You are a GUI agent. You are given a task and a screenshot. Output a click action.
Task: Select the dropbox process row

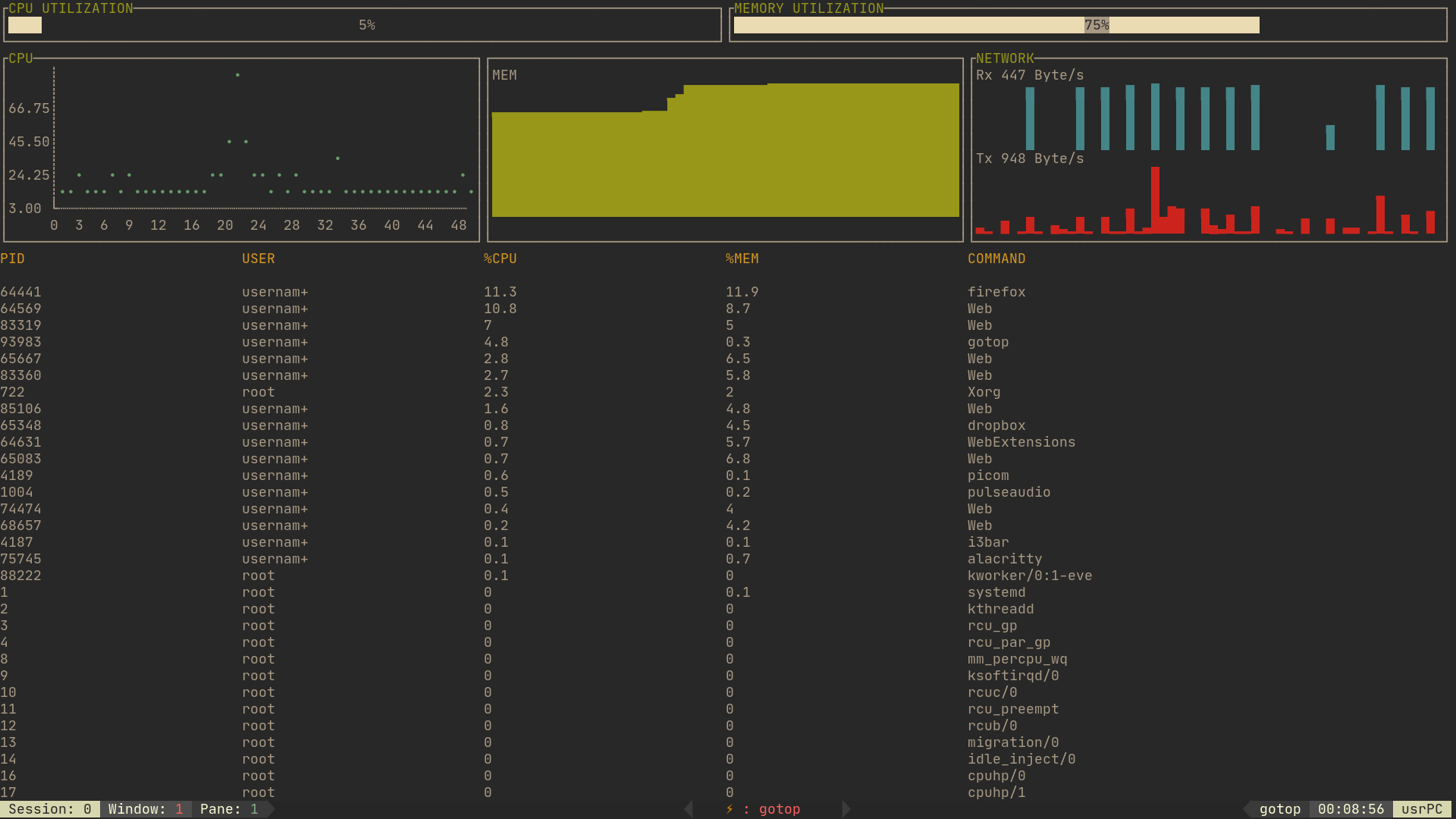click(x=996, y=425)
